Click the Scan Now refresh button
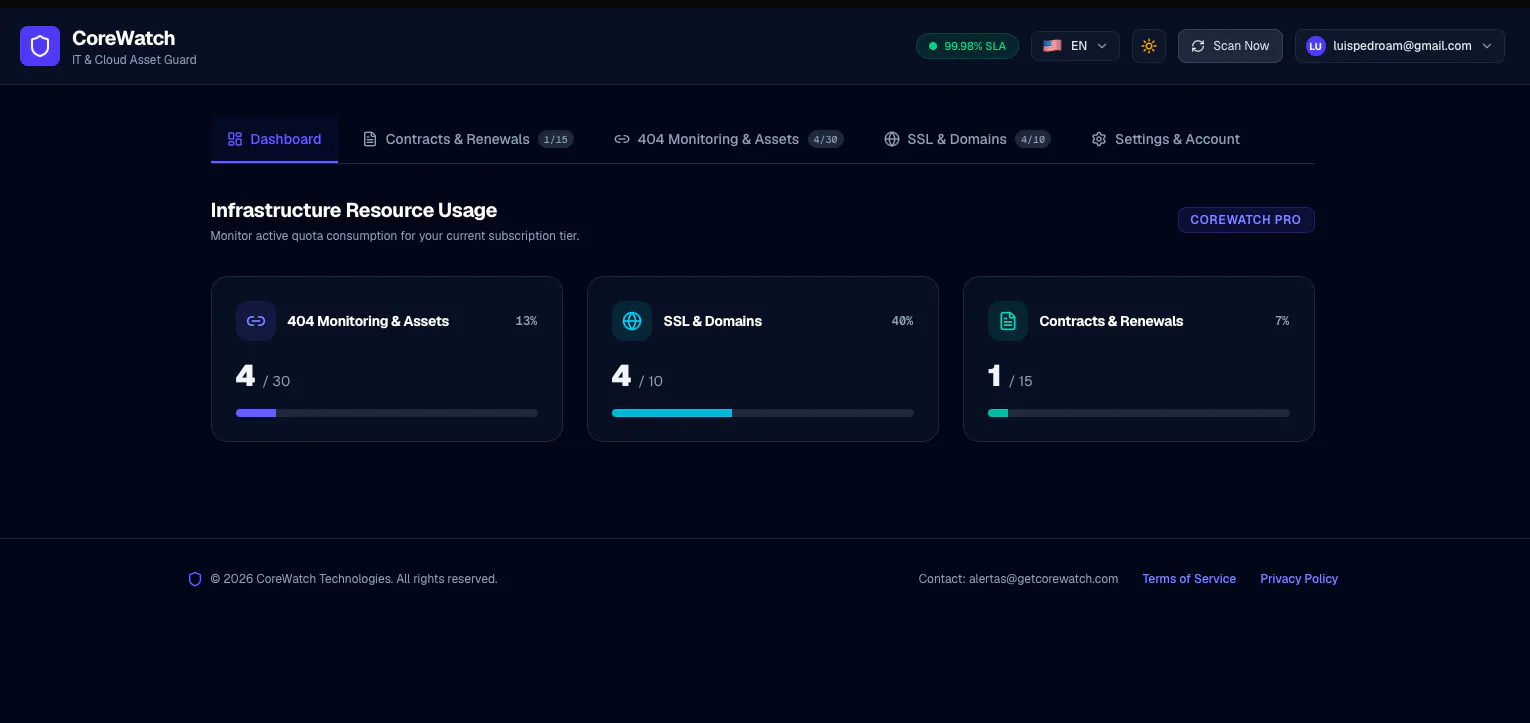 pyautogui.click(x=1230, y=46)
